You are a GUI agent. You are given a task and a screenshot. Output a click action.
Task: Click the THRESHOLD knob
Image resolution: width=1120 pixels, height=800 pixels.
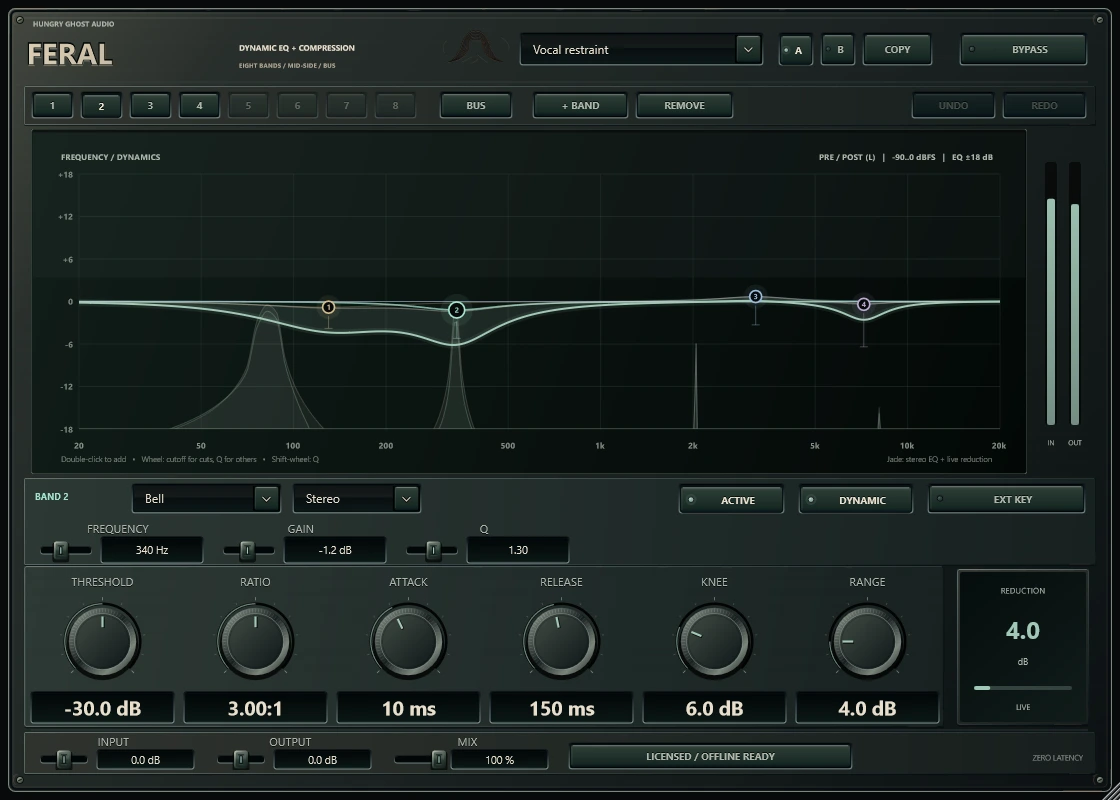pyautogui.click(x=102, y=641)
